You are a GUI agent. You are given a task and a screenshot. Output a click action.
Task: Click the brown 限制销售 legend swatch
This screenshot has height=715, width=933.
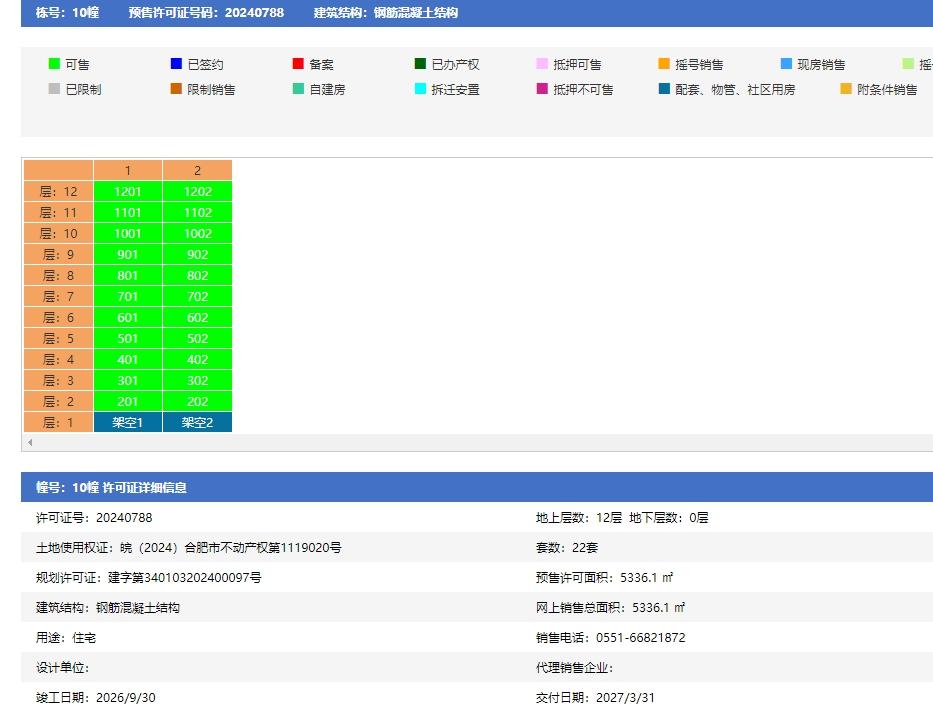coord(176,89)
